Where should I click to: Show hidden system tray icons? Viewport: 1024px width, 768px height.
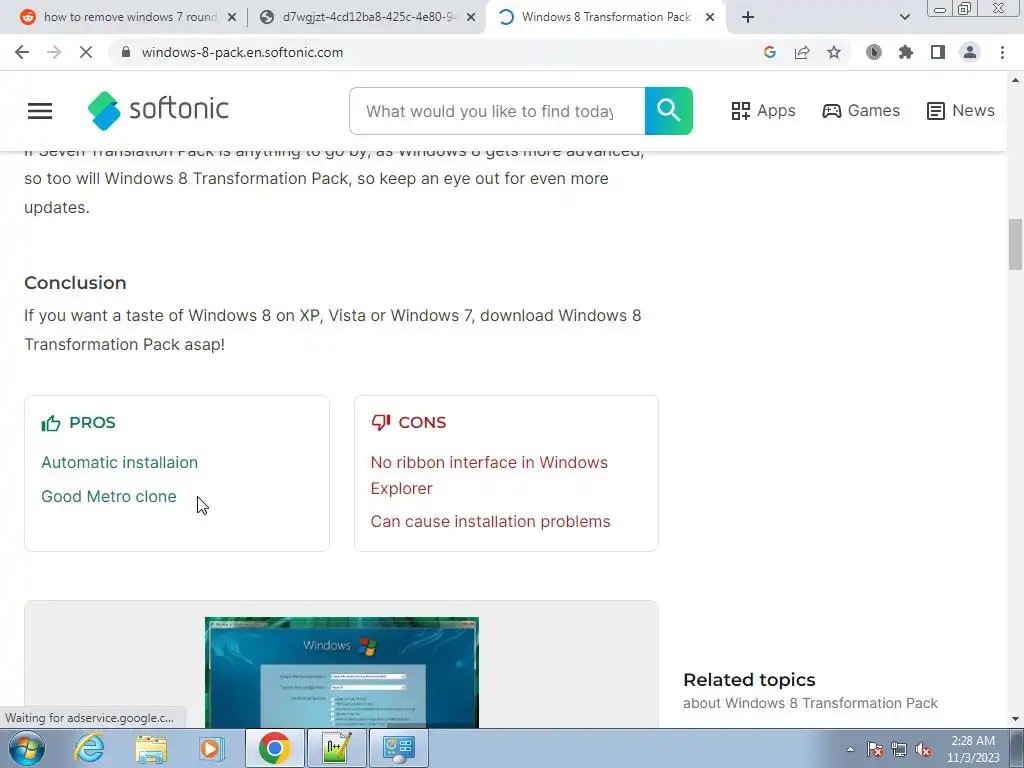tap(850, 749)
